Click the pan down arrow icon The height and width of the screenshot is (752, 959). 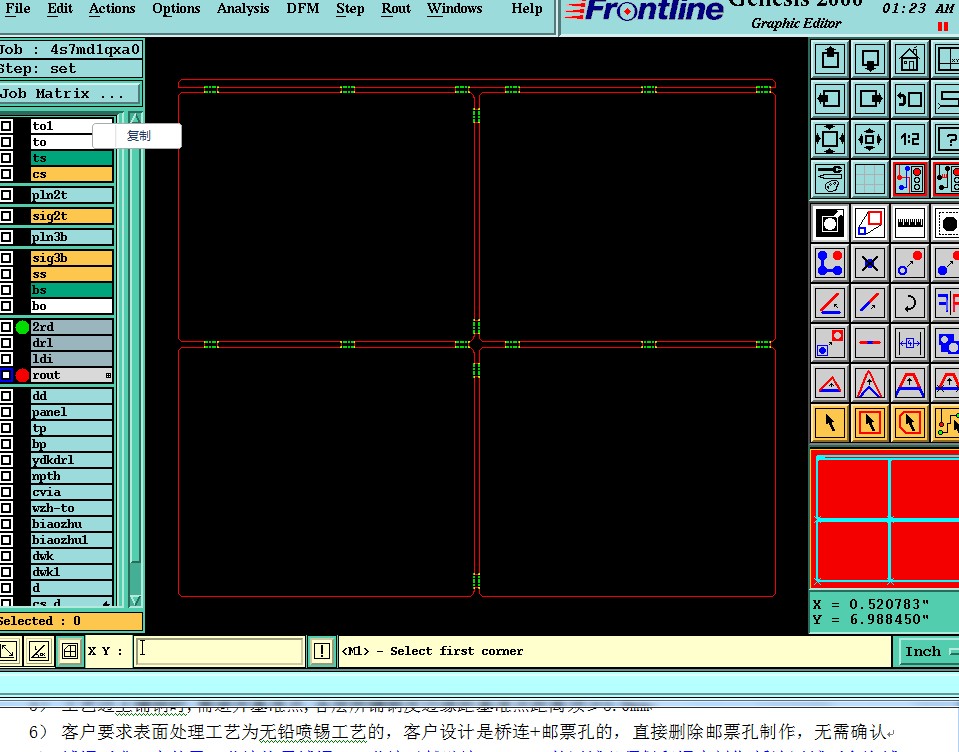(870, 59)
